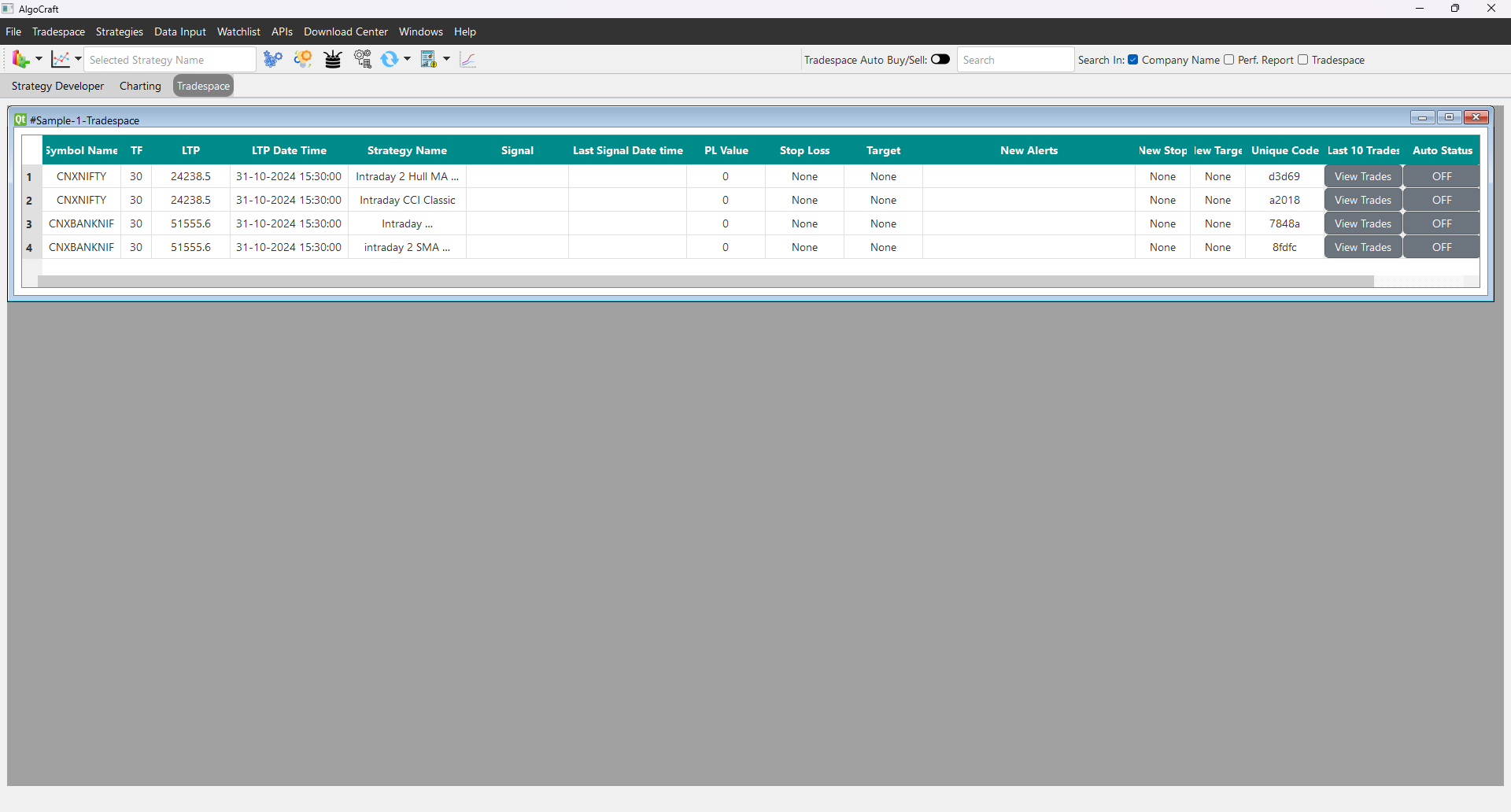Click the faded curve chart icon
The image size is (1511, 812).
click(468, 59)
